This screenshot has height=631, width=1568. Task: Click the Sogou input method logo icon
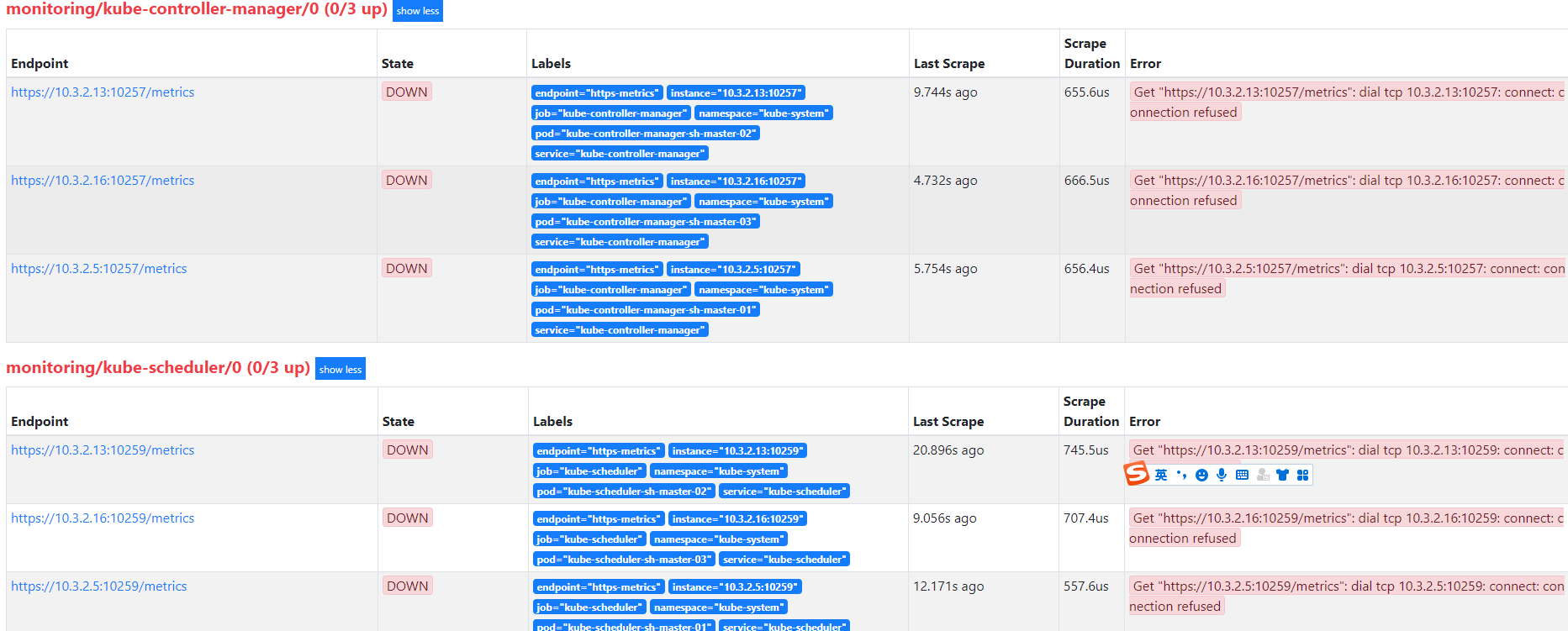click(1136, 474)
